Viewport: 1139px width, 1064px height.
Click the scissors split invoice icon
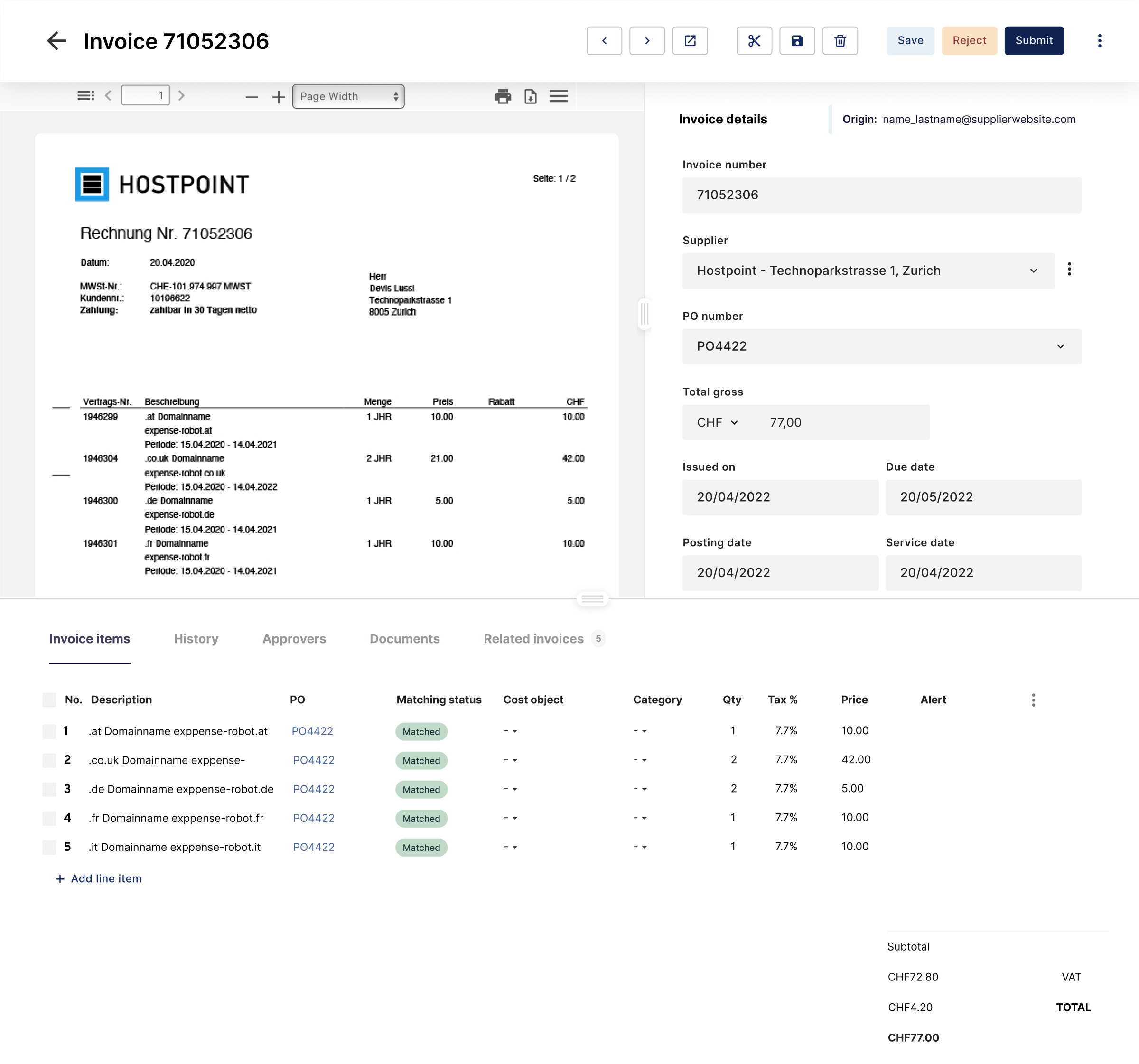pyautogui.click(x=754, y=41)
